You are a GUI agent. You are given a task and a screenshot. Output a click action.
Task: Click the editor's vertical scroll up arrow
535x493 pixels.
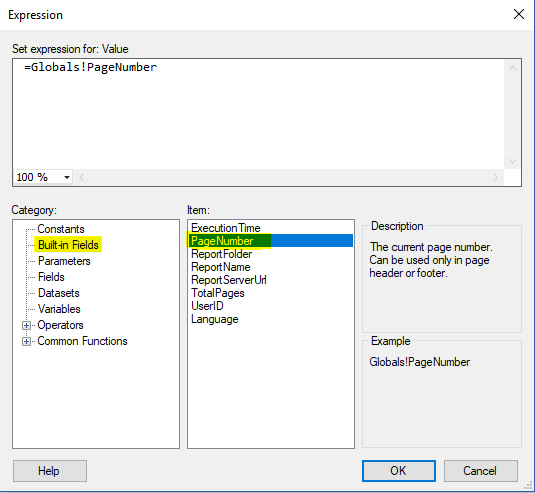[x=512, y=68]
